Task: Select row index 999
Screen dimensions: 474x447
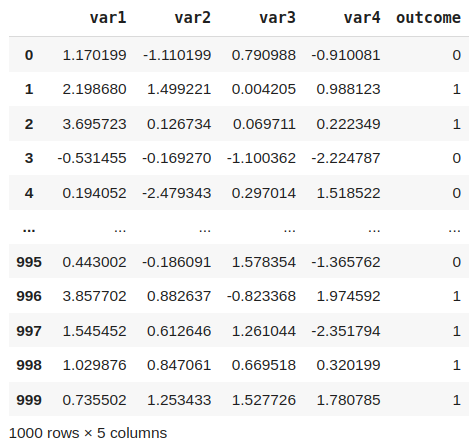Action: [x=29, y=400]
